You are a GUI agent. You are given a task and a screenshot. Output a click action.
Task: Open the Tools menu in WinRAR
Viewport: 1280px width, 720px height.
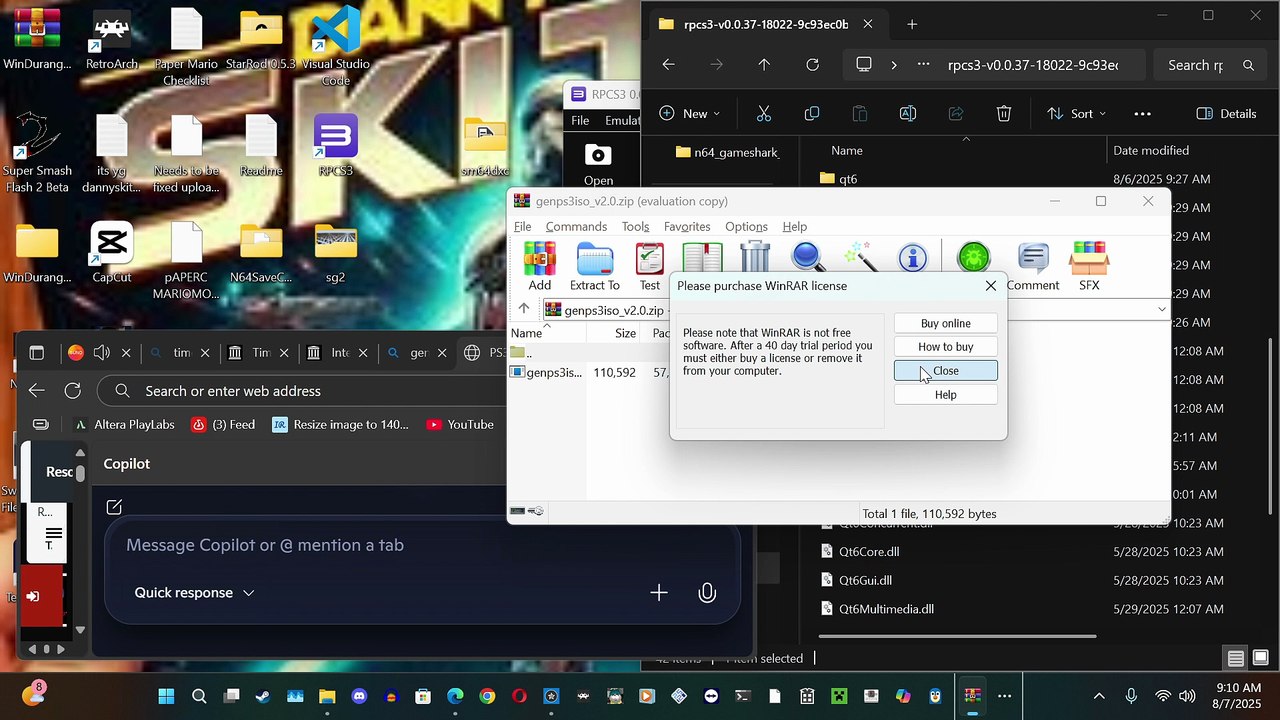(635, 227)
